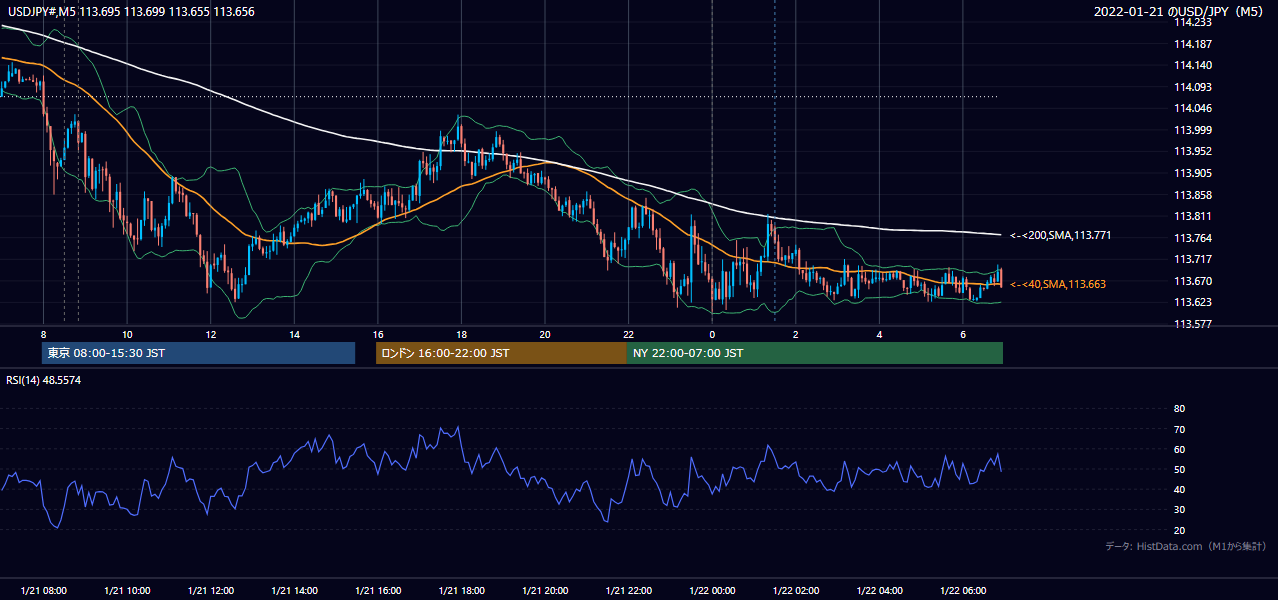This screenshot has height=600, width=1278.
Task: Click the hour label 0 under the chart
Action: pos(712,334)
